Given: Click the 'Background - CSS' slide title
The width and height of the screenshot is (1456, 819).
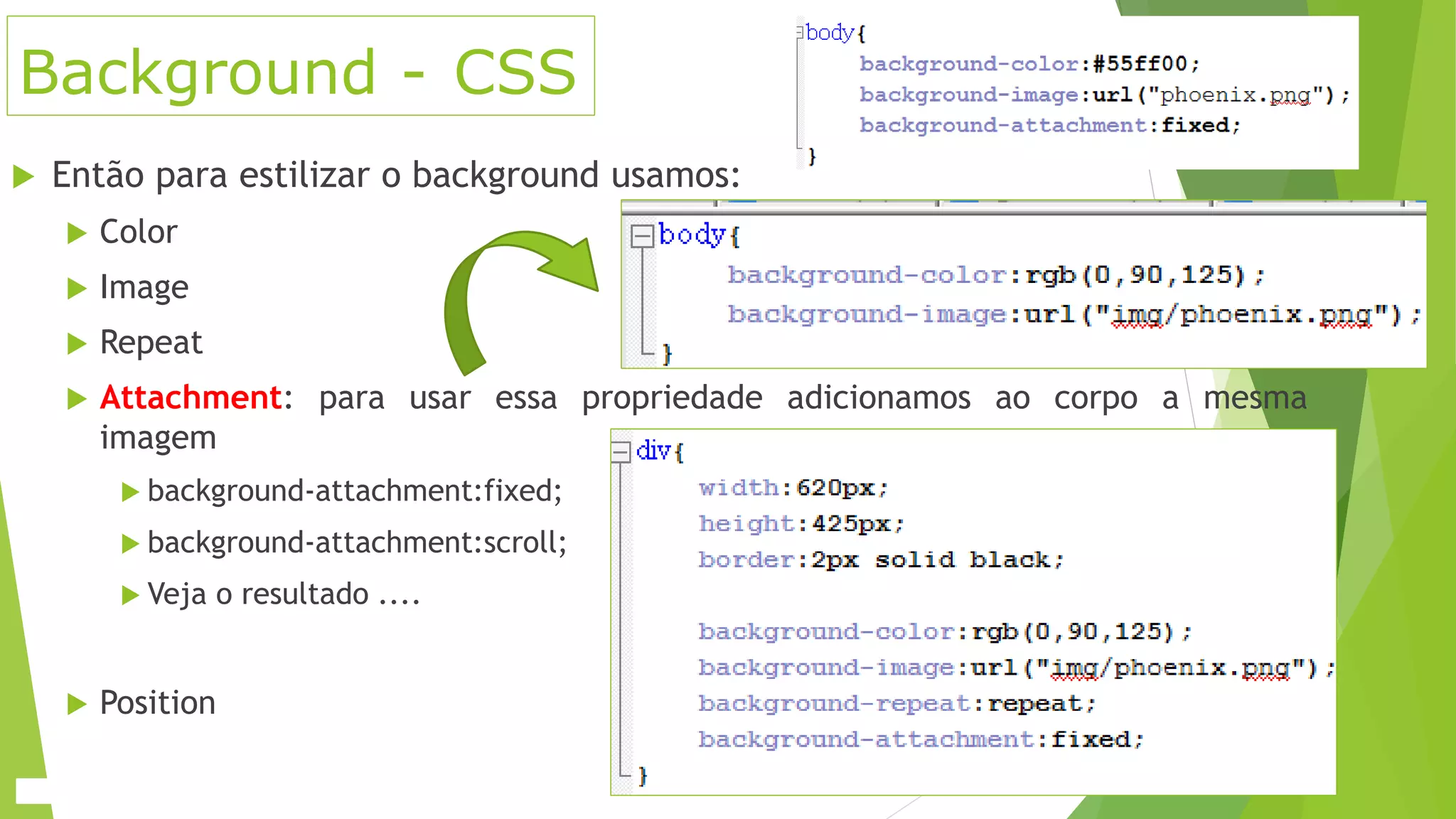Looking at the screenshot, I should (299, 71).
